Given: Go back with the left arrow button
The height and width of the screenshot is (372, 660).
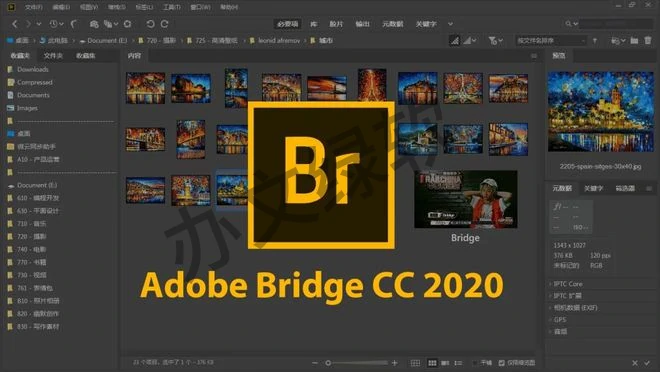Looking at the screenshot, I should 15,24.
